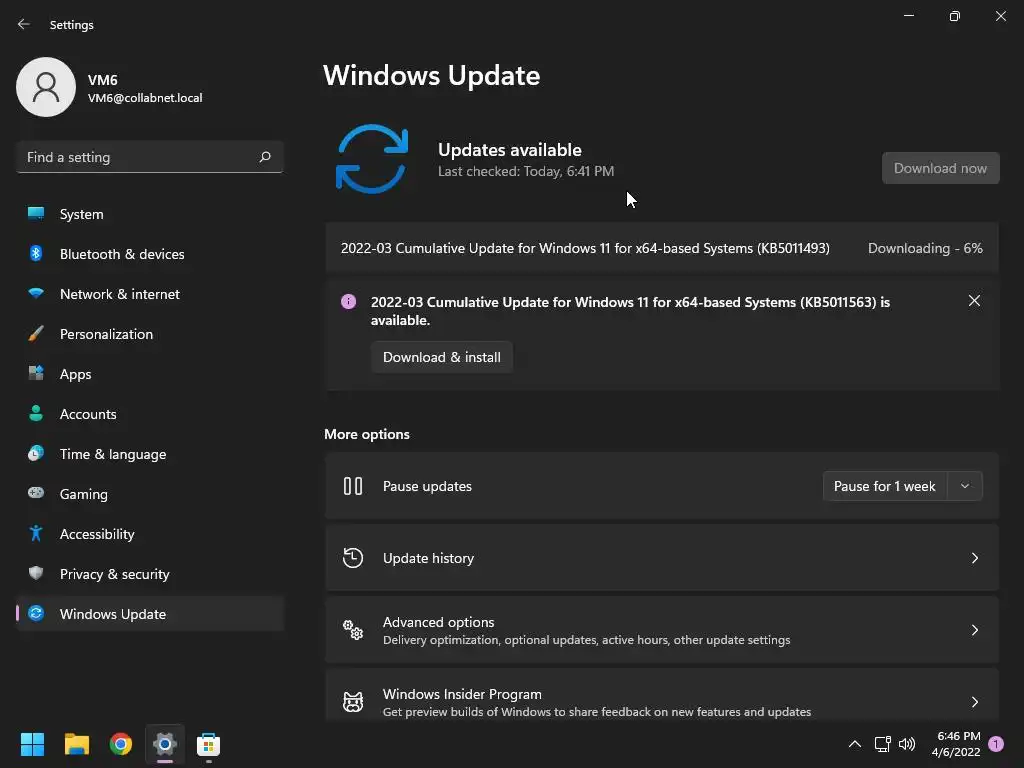Click the KB5011493 cumulative update row
The width and height of the screenshot is (1024, 768).
coord(662,248)
